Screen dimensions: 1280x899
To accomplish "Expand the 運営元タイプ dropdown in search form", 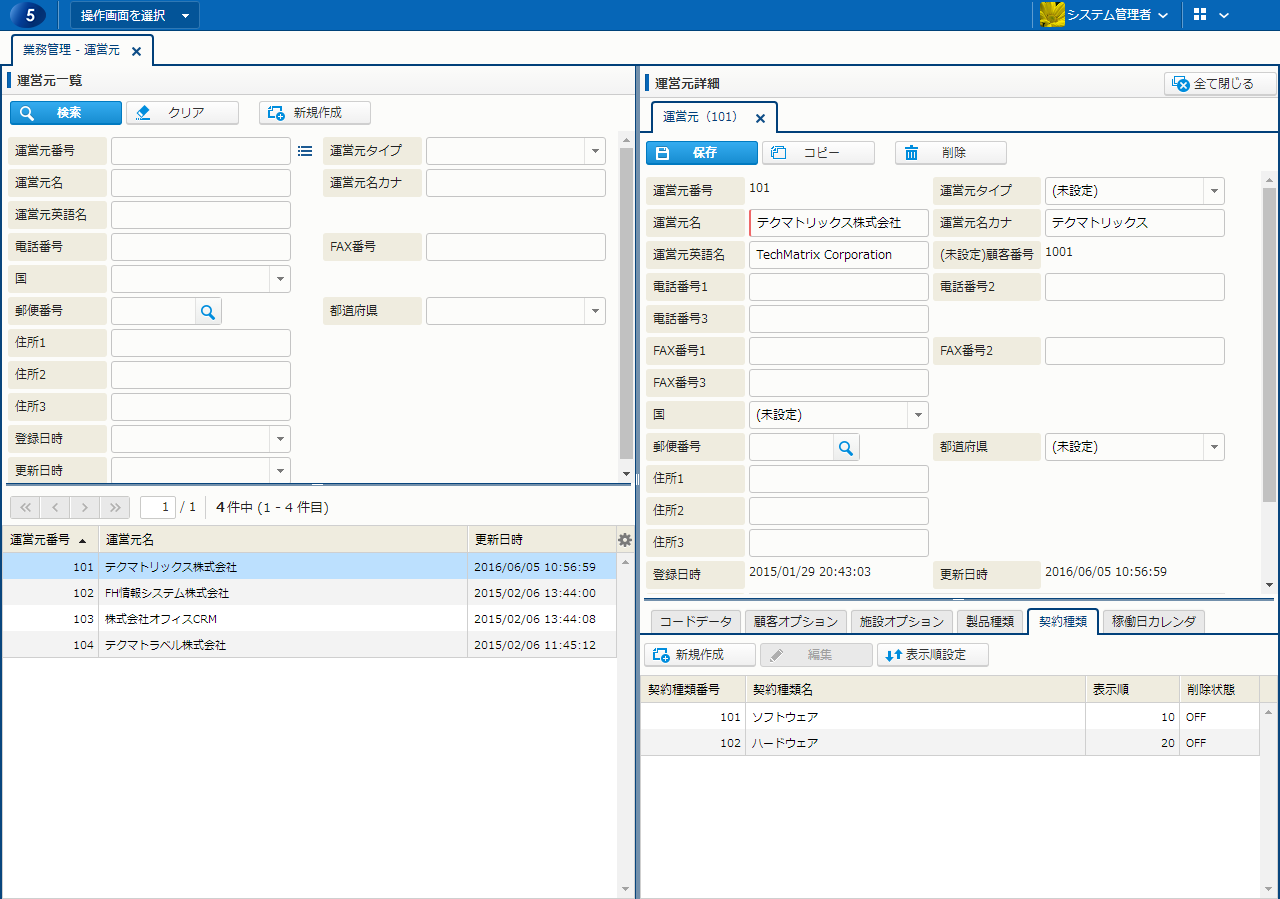I will pyautogui.click(x=595, y=151).
